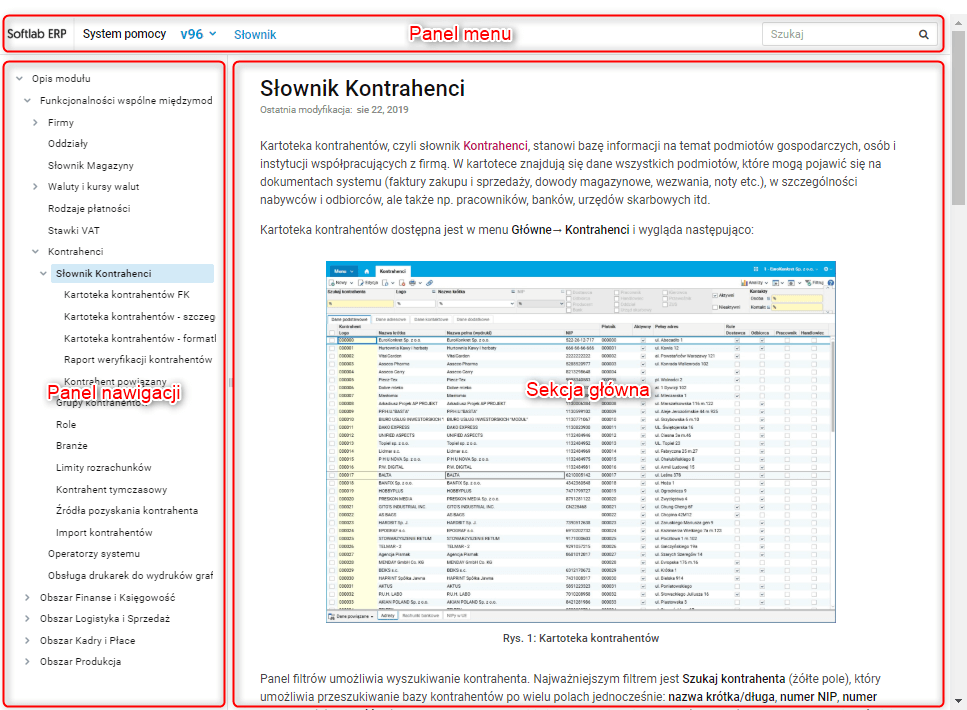Open System pomocy in the menu

[x=125, y=34]
